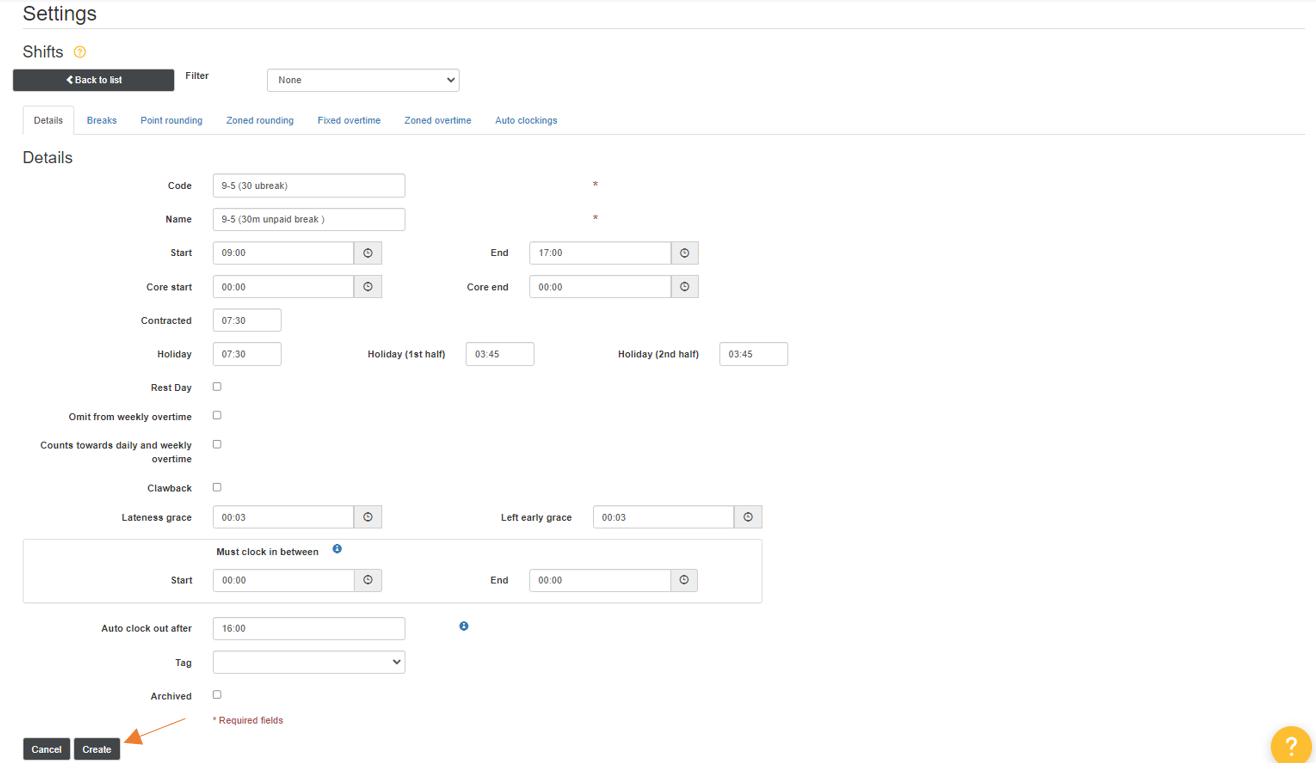Open the Filter dropdown showing None
The height and width of the screenshot is (763, 1316).
pyautogui.click(x=362, y=79)
